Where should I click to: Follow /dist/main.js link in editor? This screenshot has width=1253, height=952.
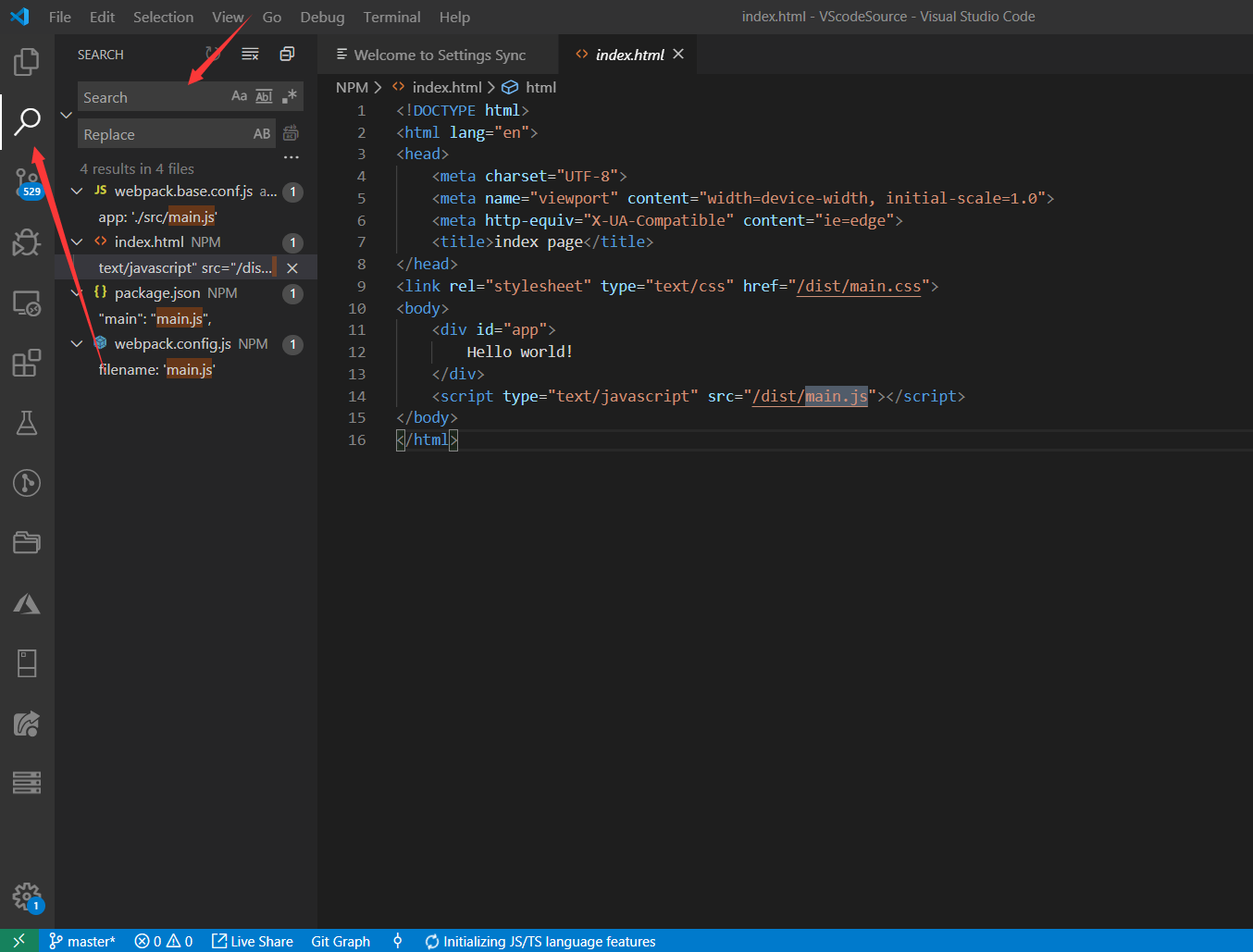click(x=810, y=396)
